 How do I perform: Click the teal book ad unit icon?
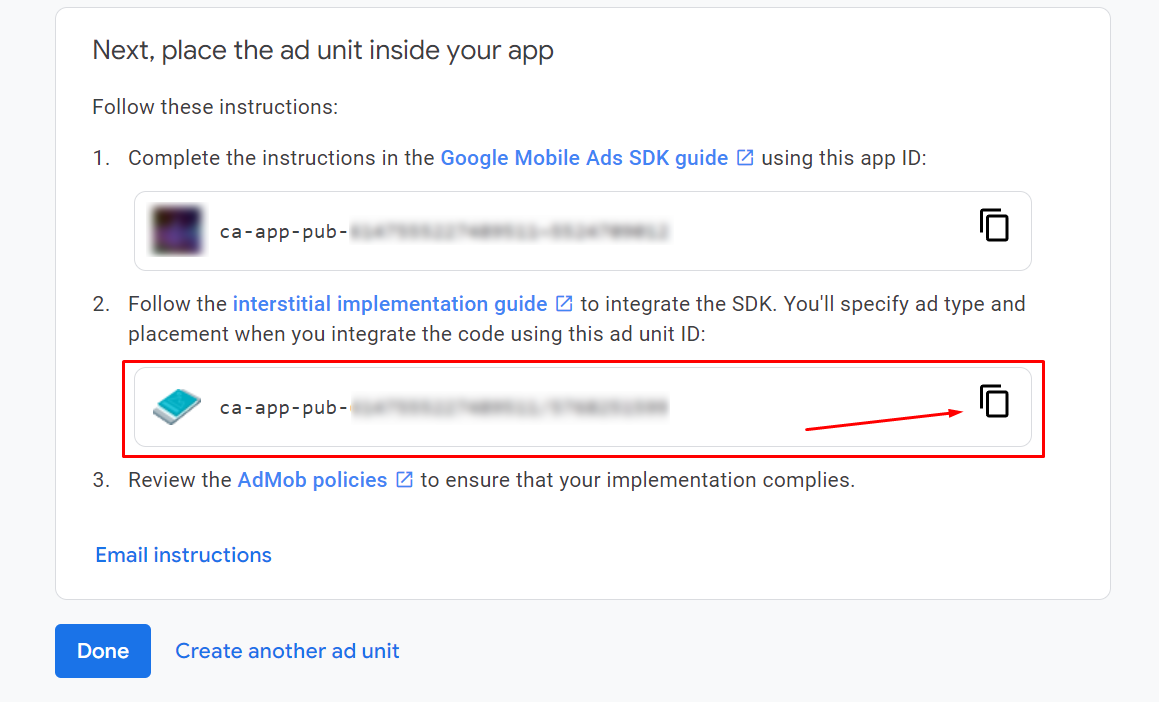point(177,406)
